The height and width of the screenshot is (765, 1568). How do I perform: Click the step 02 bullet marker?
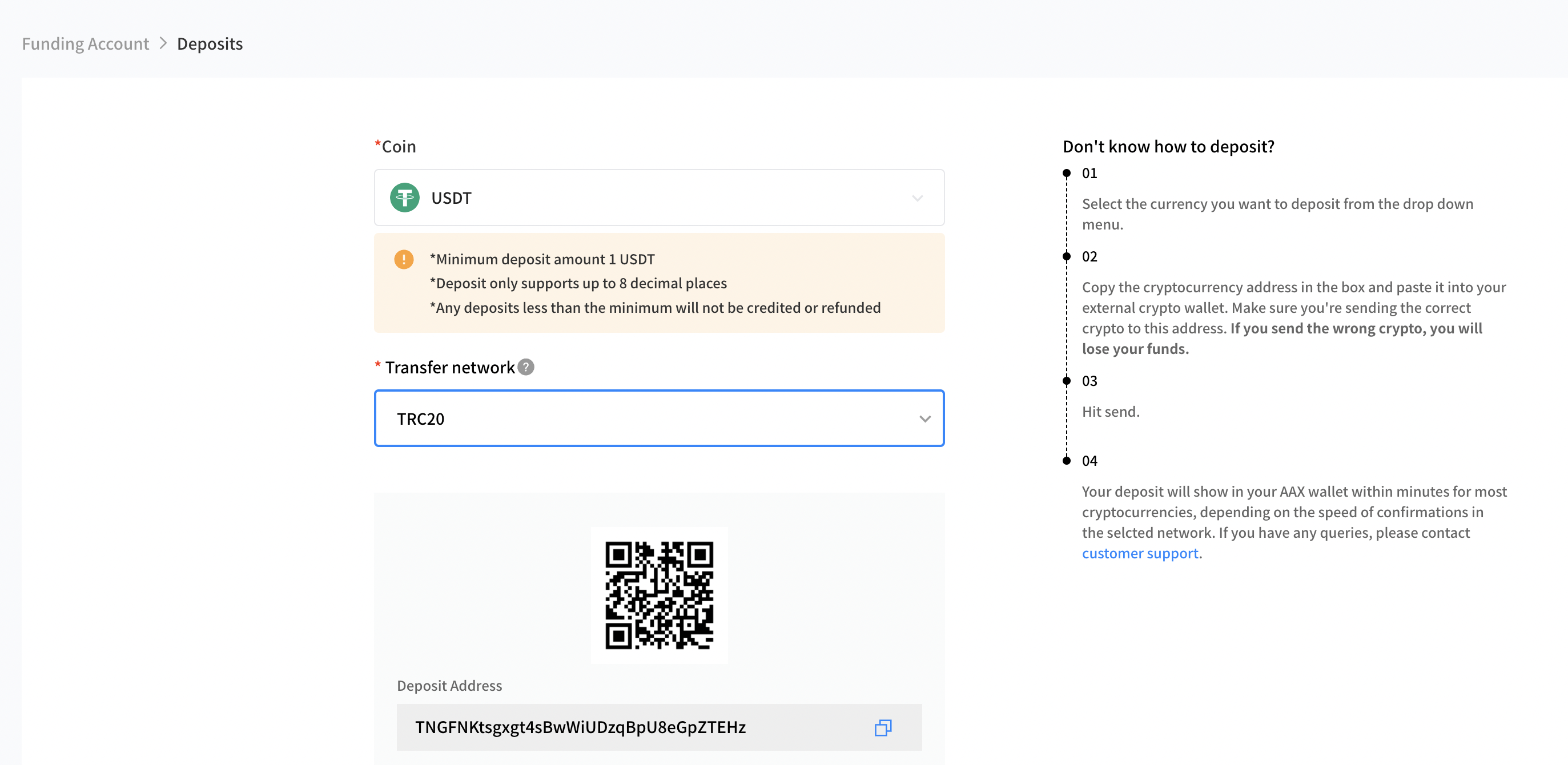pos(1067,256)
